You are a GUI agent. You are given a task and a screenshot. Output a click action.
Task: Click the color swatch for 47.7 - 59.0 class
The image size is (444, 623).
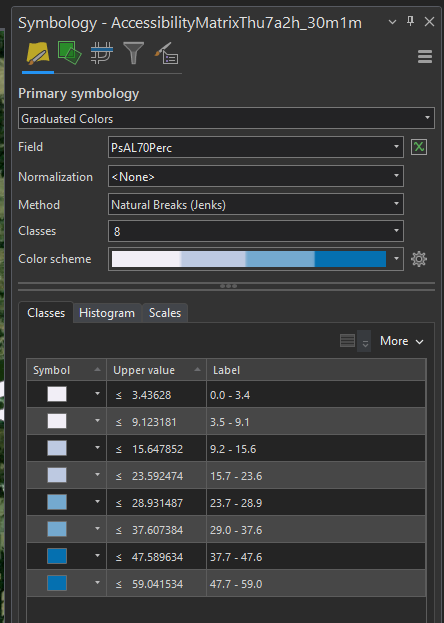[57, 583]
